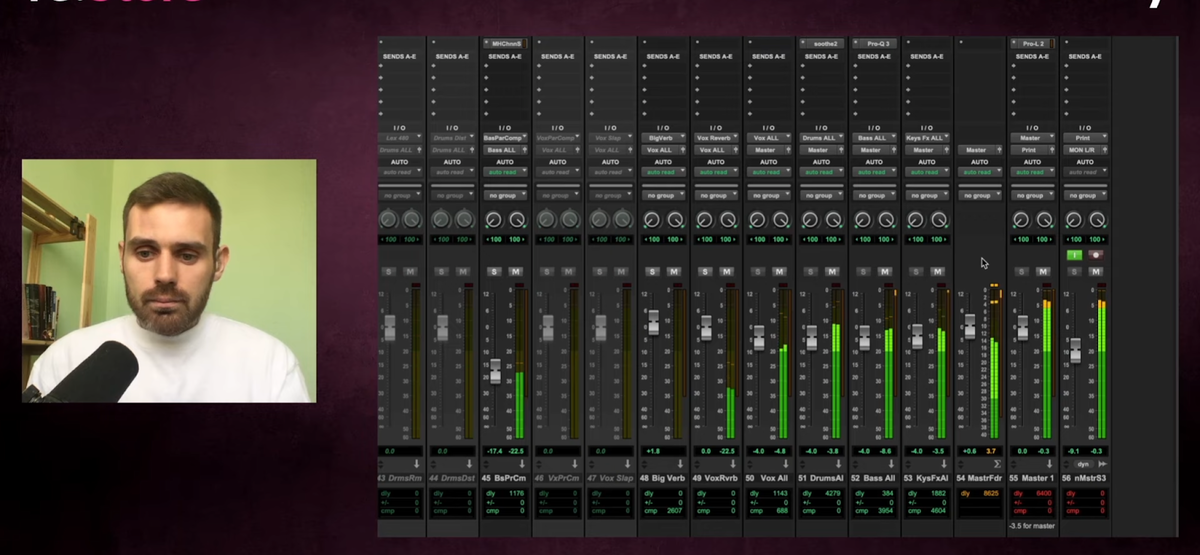Toggle green input monitor button on nMstrS3
Viewport: 1200px width, 555px height.
[x=1073, y=255]
